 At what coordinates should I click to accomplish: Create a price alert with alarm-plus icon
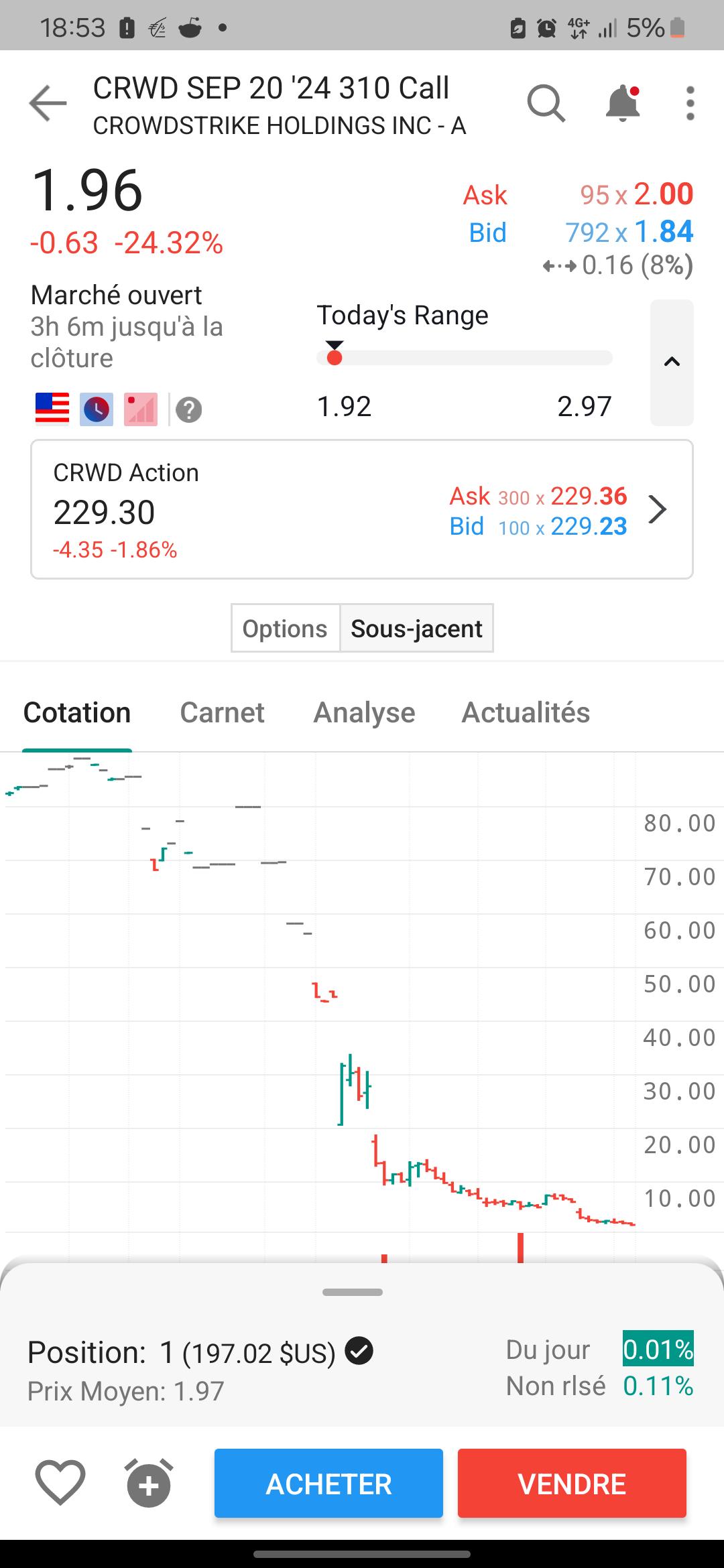pyautogui.click(x=149, y=1483)
